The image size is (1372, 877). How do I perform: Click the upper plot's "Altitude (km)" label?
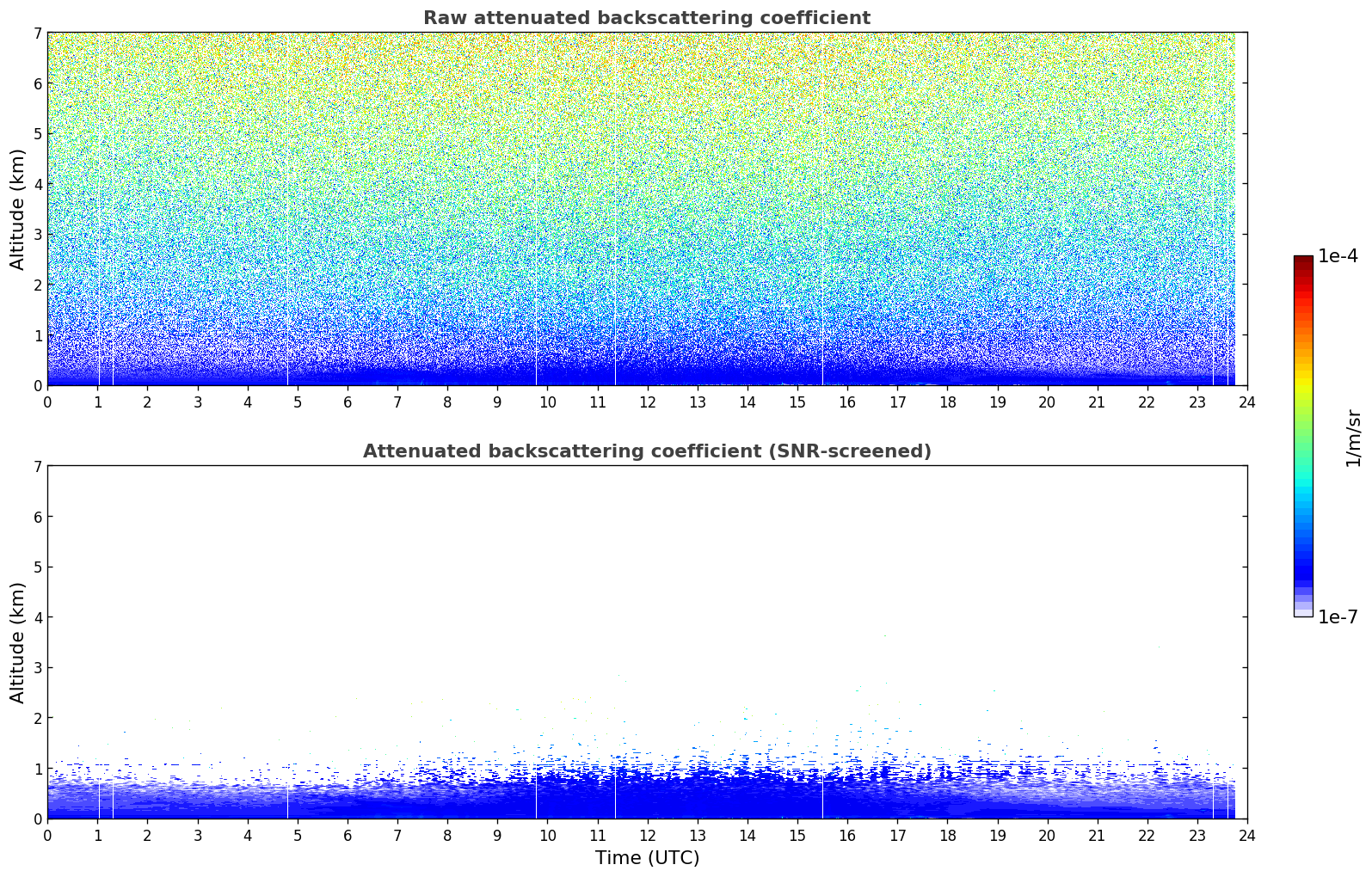(x=18, y=209)
